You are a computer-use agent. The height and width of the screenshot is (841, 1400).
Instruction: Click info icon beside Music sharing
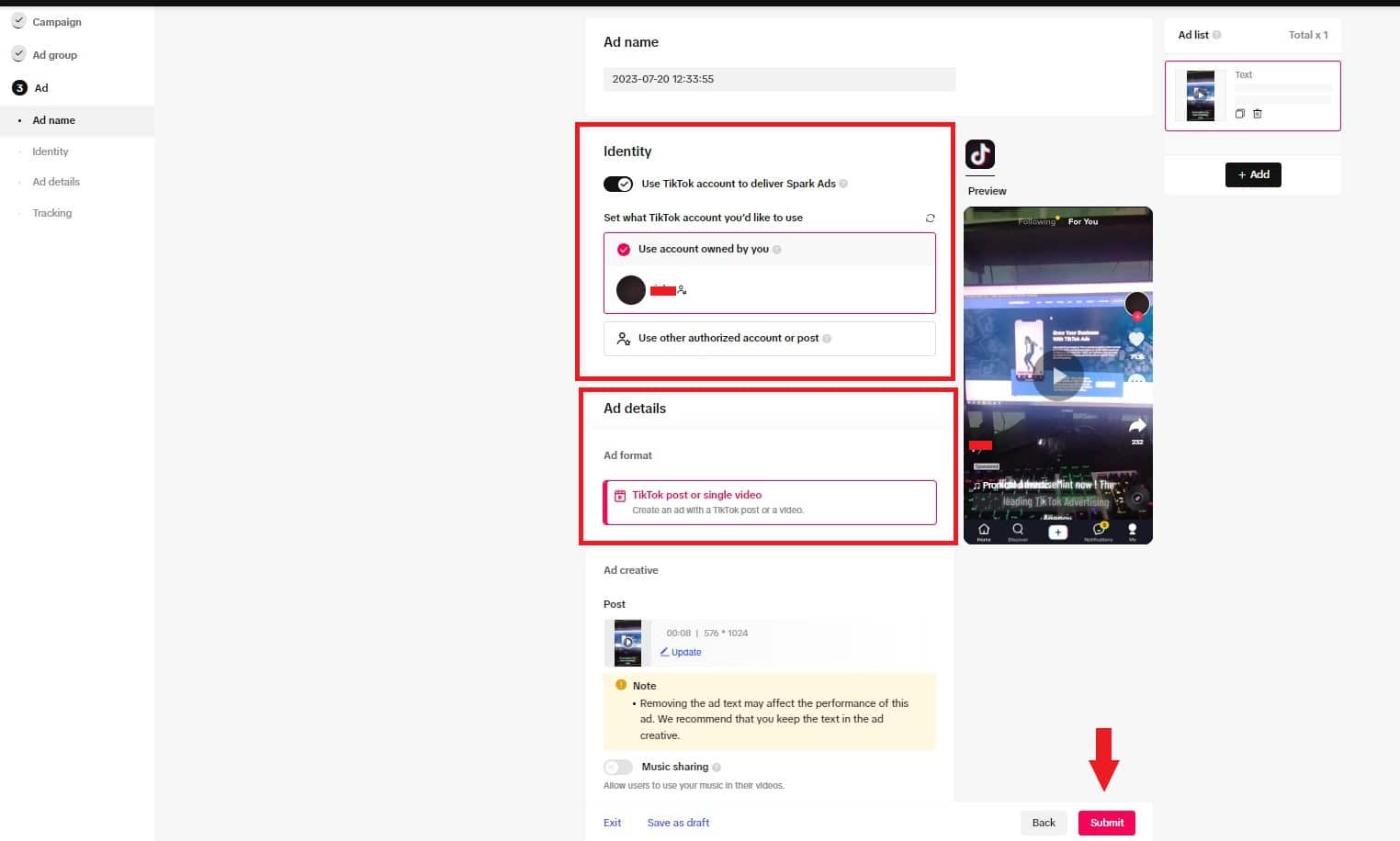[717, 768]
